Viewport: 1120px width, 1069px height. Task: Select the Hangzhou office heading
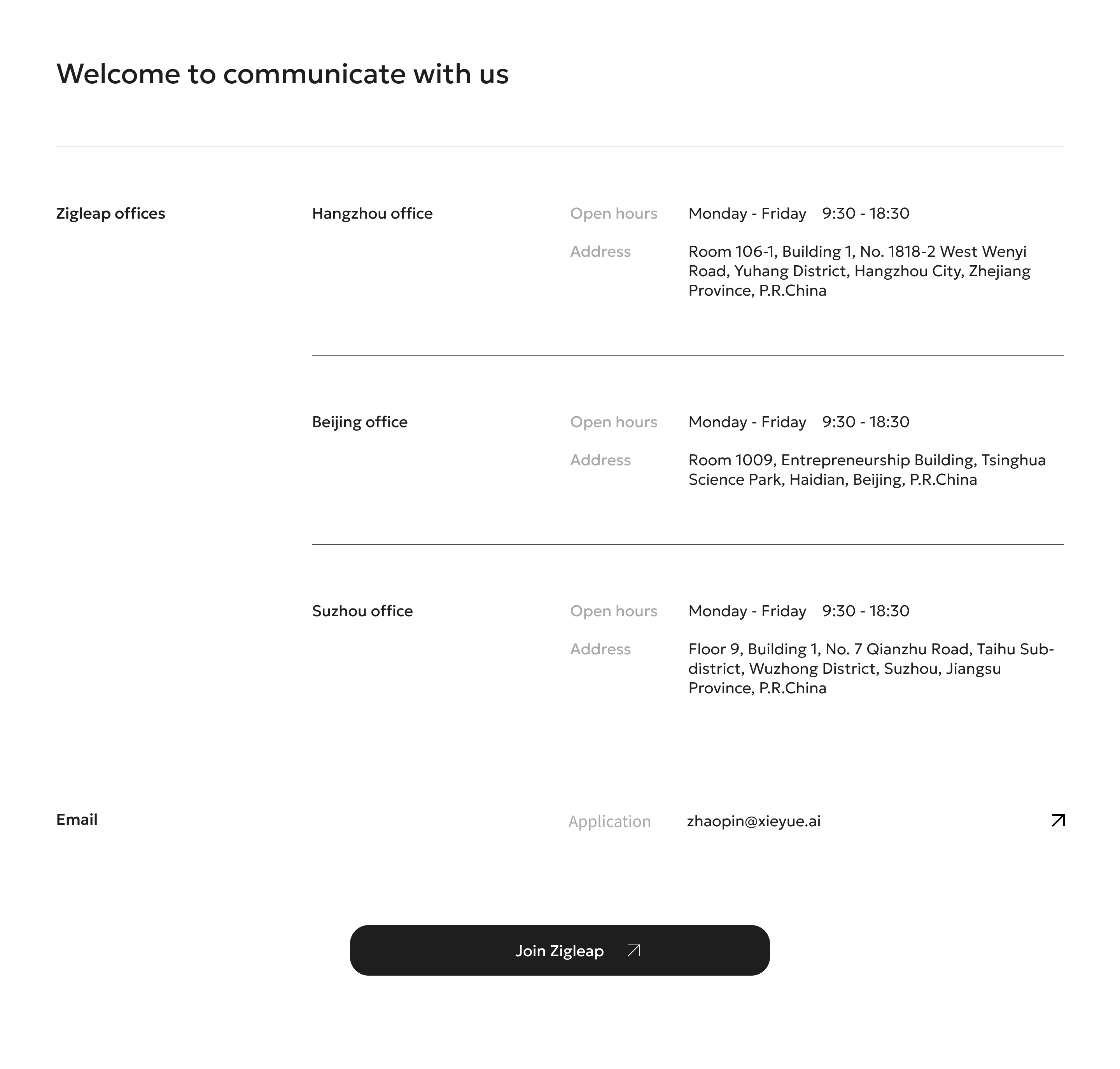tap(372, 214)
